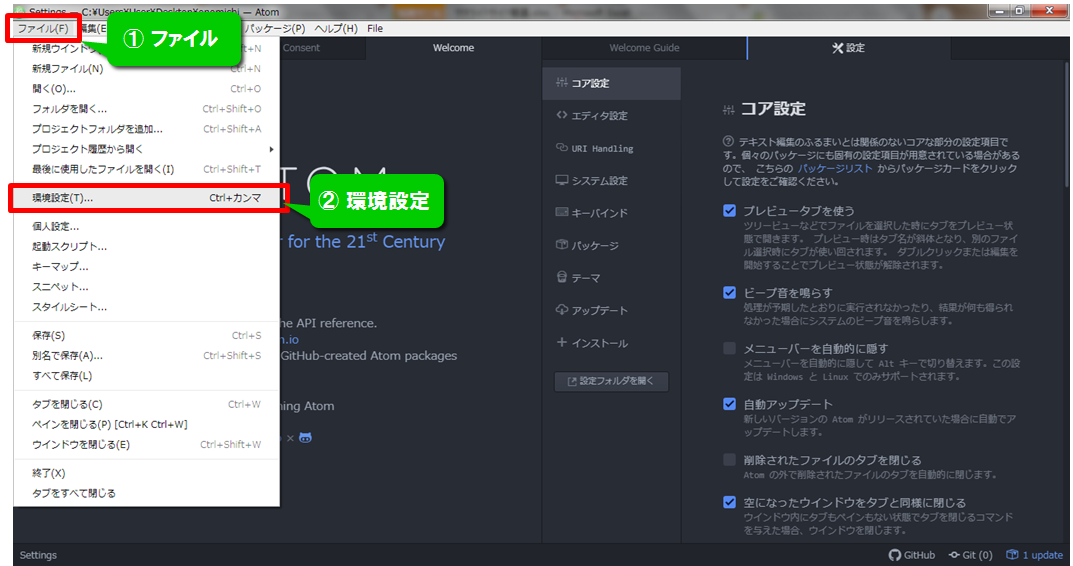The width and height of the screenshot is (1073, 566).
Task: Click the テーマ paint bucket icon
Action: (x=561, y=276)
